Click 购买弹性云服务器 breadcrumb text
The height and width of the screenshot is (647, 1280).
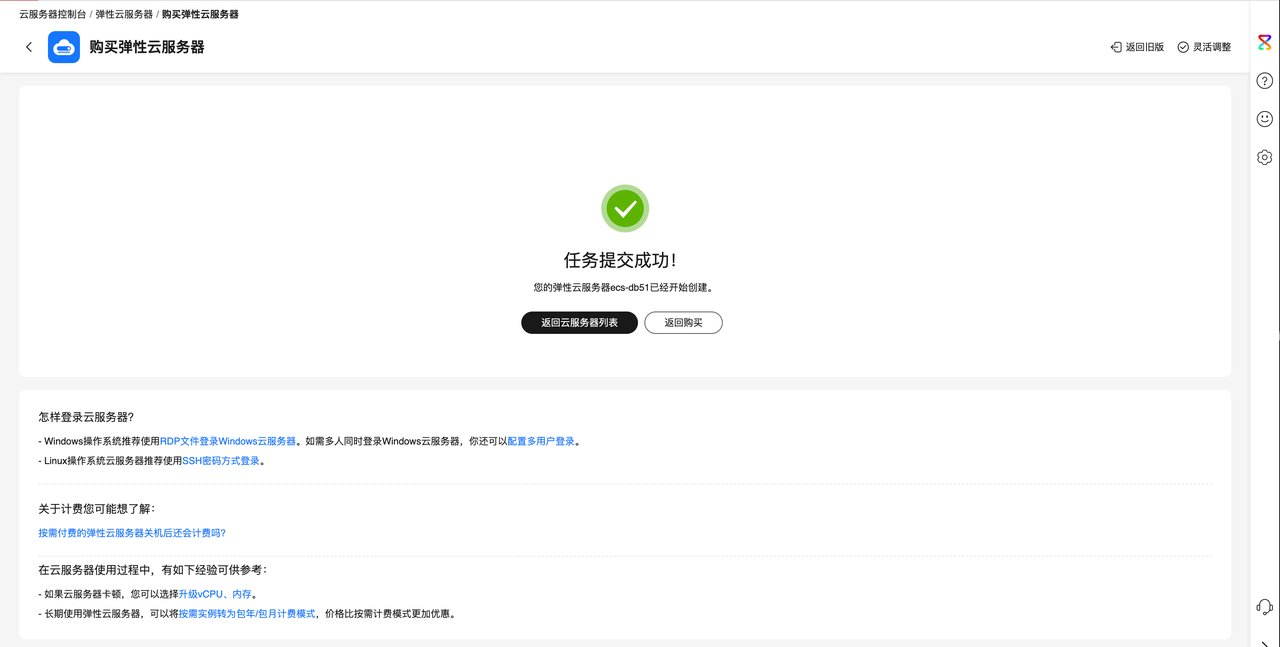click(x=200, y=15)
